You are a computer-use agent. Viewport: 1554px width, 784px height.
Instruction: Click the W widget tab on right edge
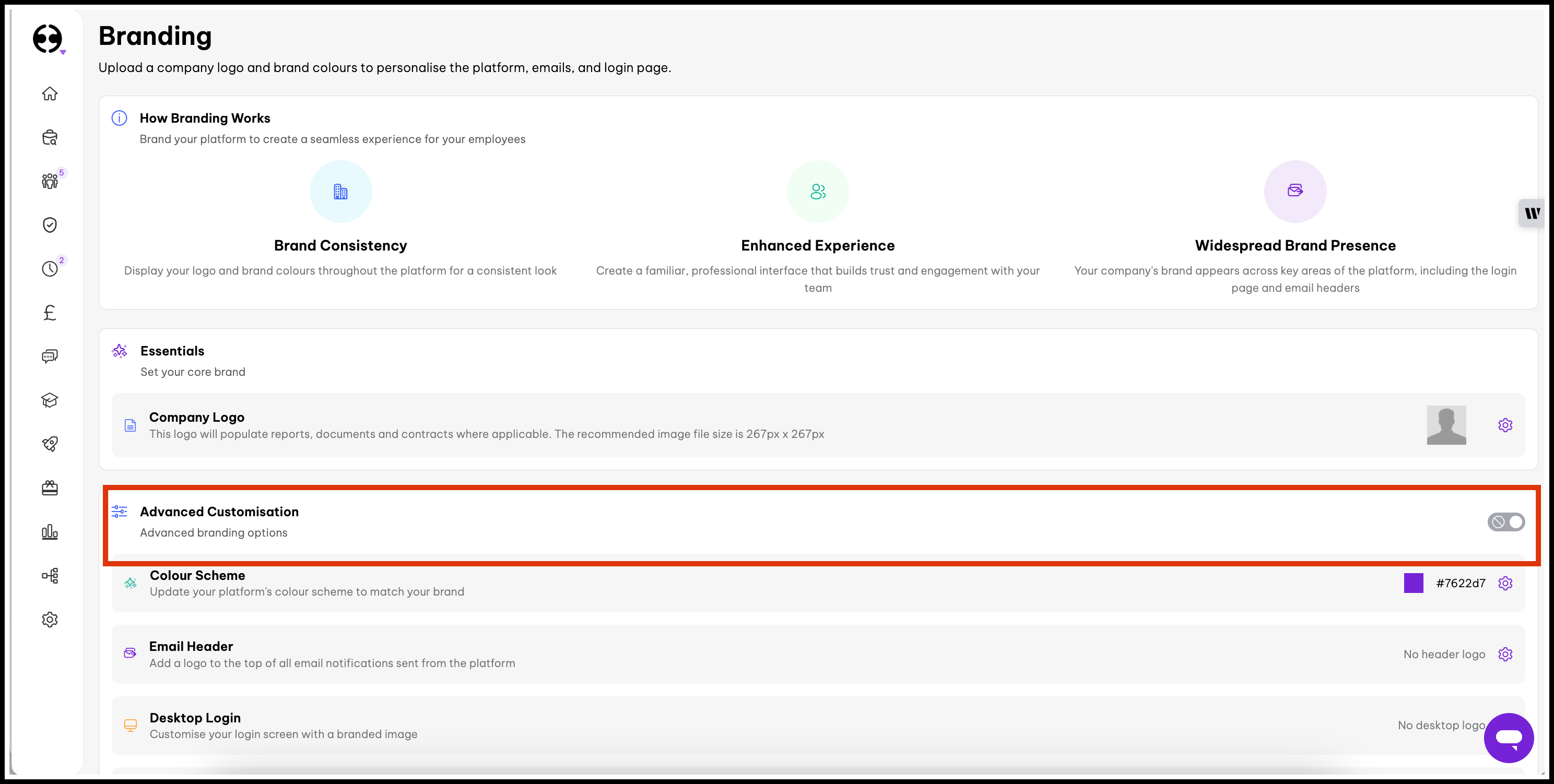click(1532, 213)
